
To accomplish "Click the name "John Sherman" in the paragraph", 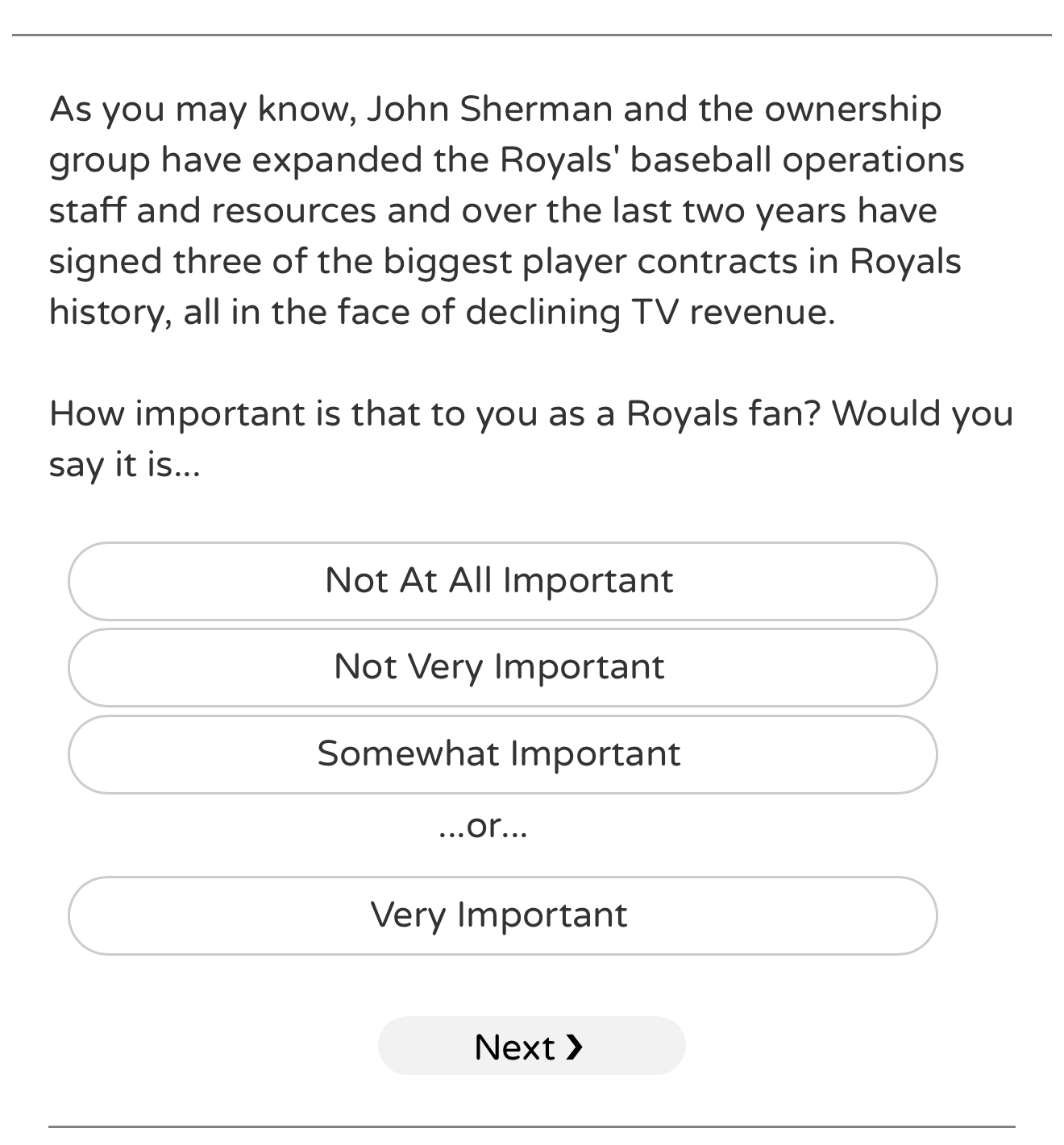I will pos(489,110).
